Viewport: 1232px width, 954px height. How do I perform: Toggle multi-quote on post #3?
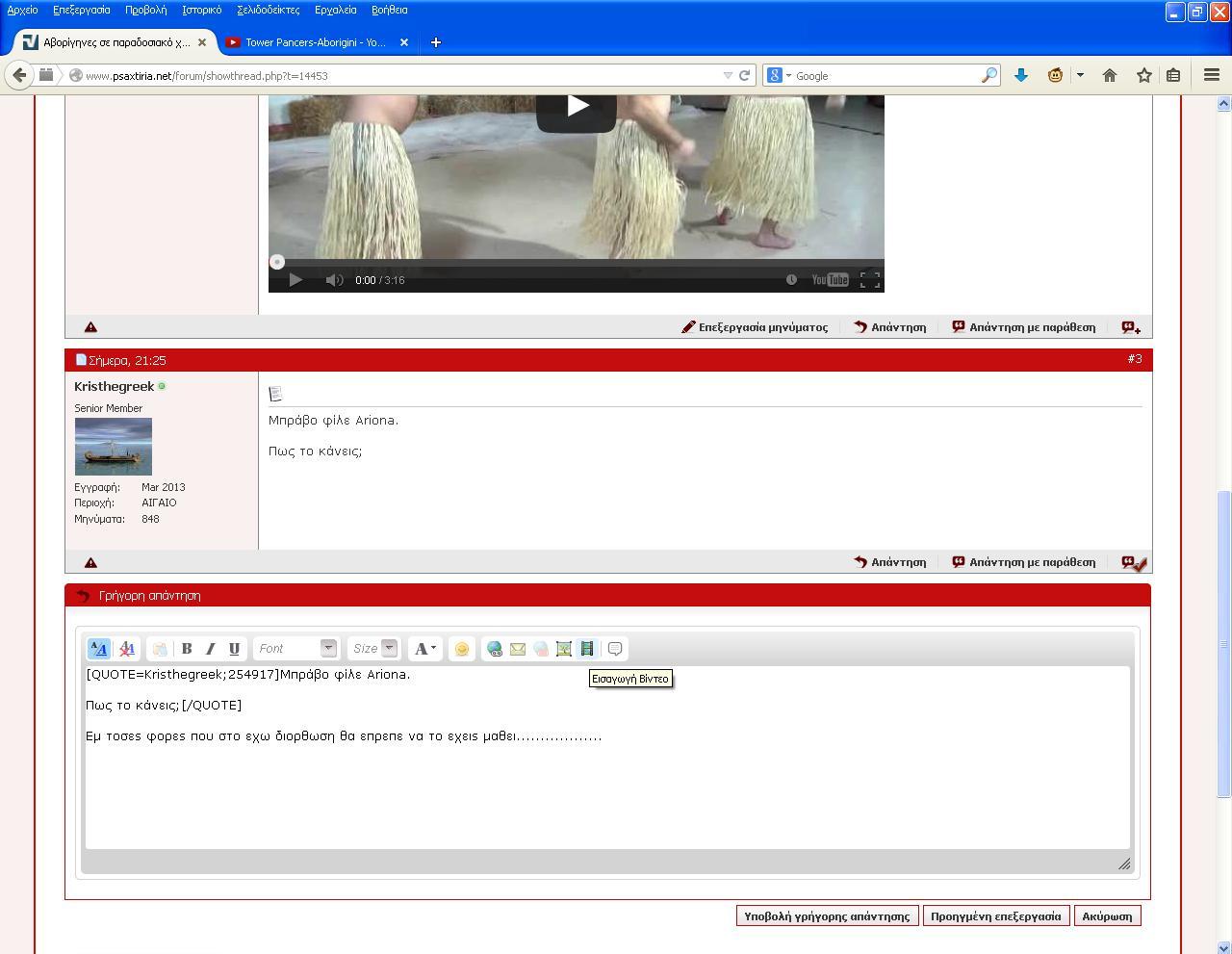(x=1133, y=562)
